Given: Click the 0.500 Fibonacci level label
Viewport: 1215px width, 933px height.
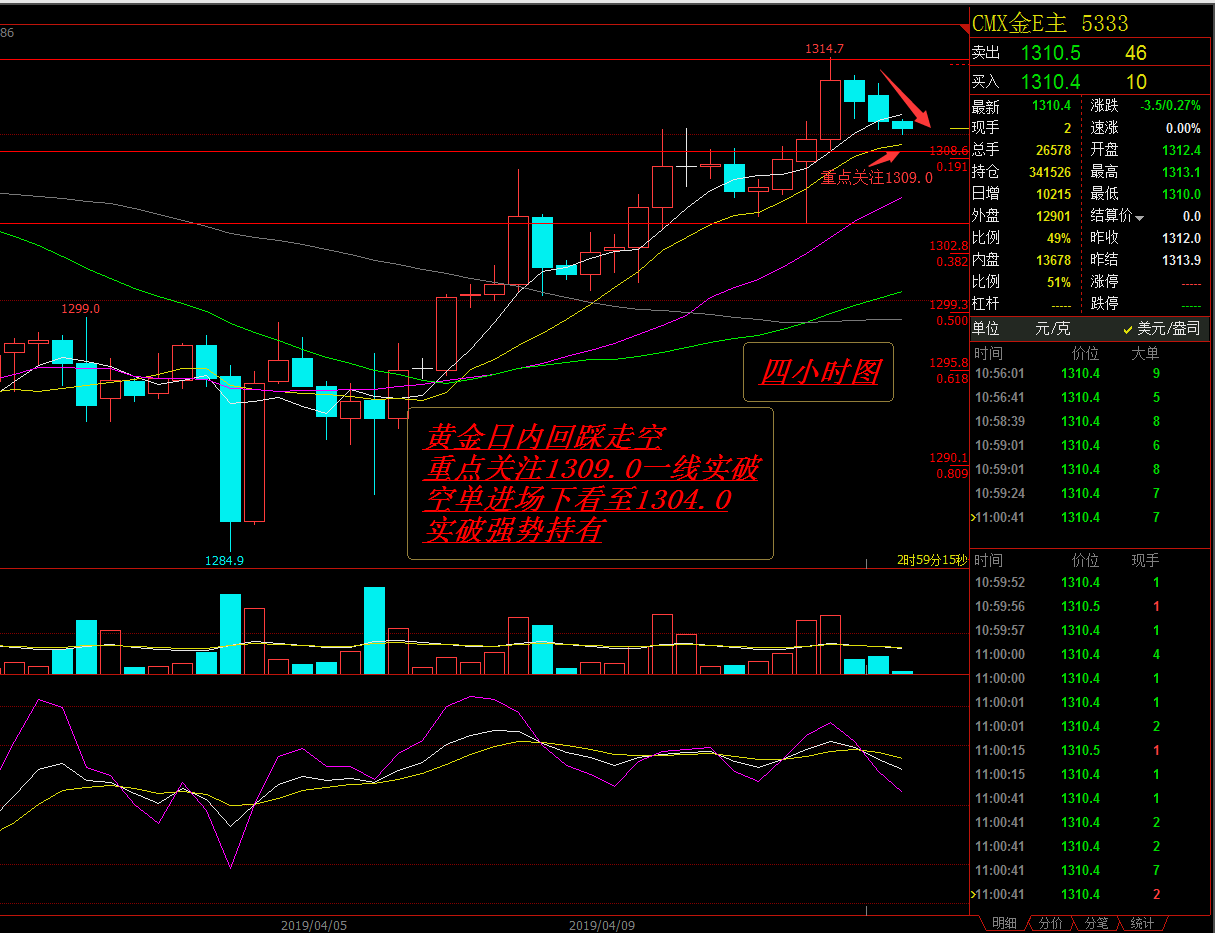Looking at the screenshot, I should 952,321.
